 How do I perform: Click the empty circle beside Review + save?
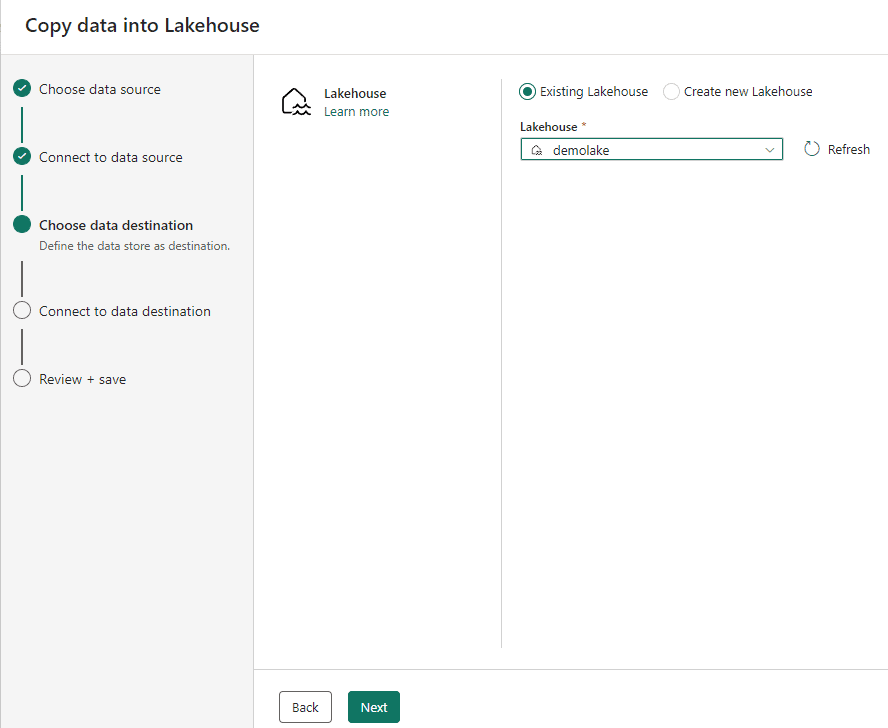click(22, 379)
